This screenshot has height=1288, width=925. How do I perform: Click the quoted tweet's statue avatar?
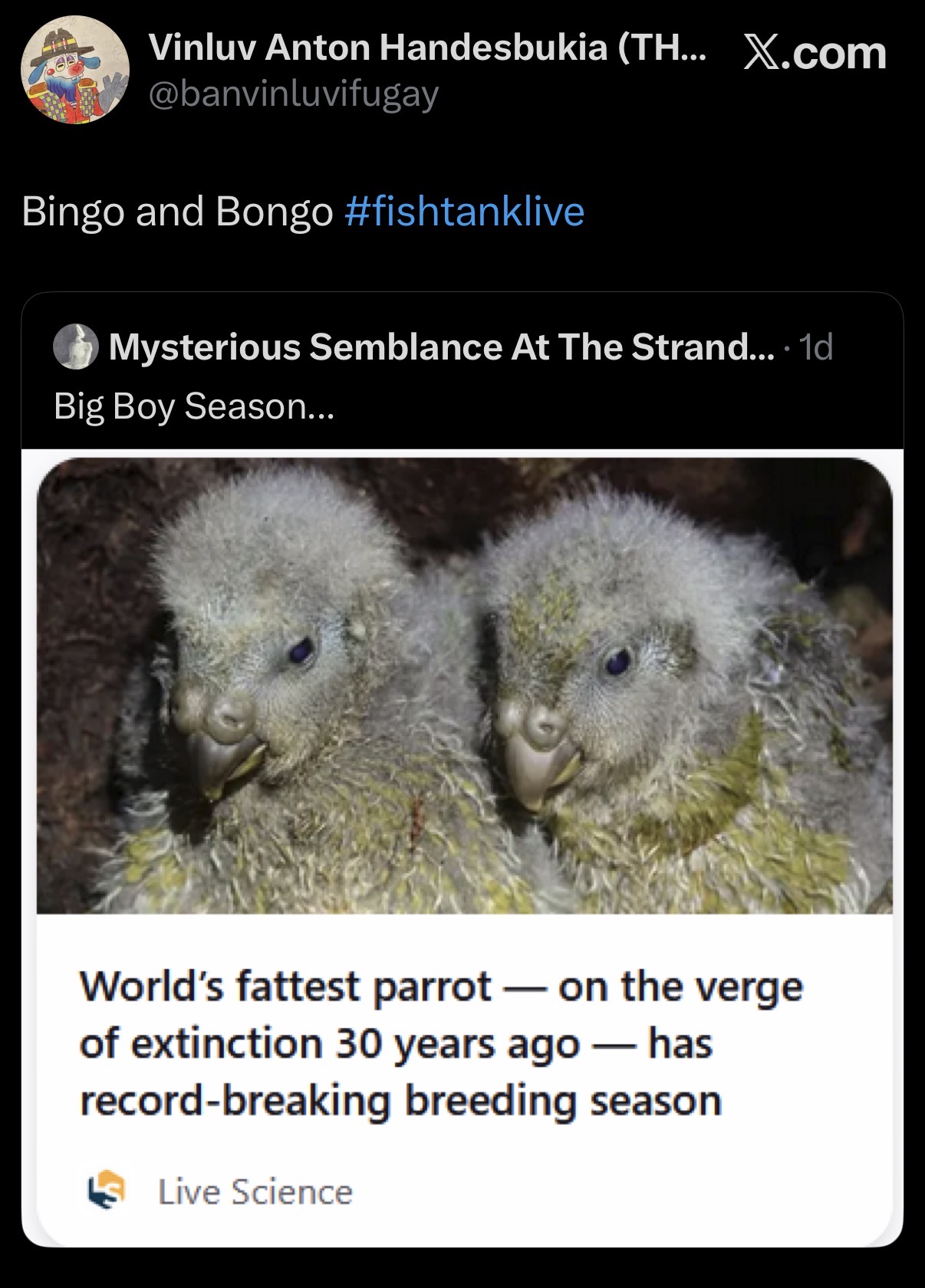pyautogui.click(x=75, y=347)
